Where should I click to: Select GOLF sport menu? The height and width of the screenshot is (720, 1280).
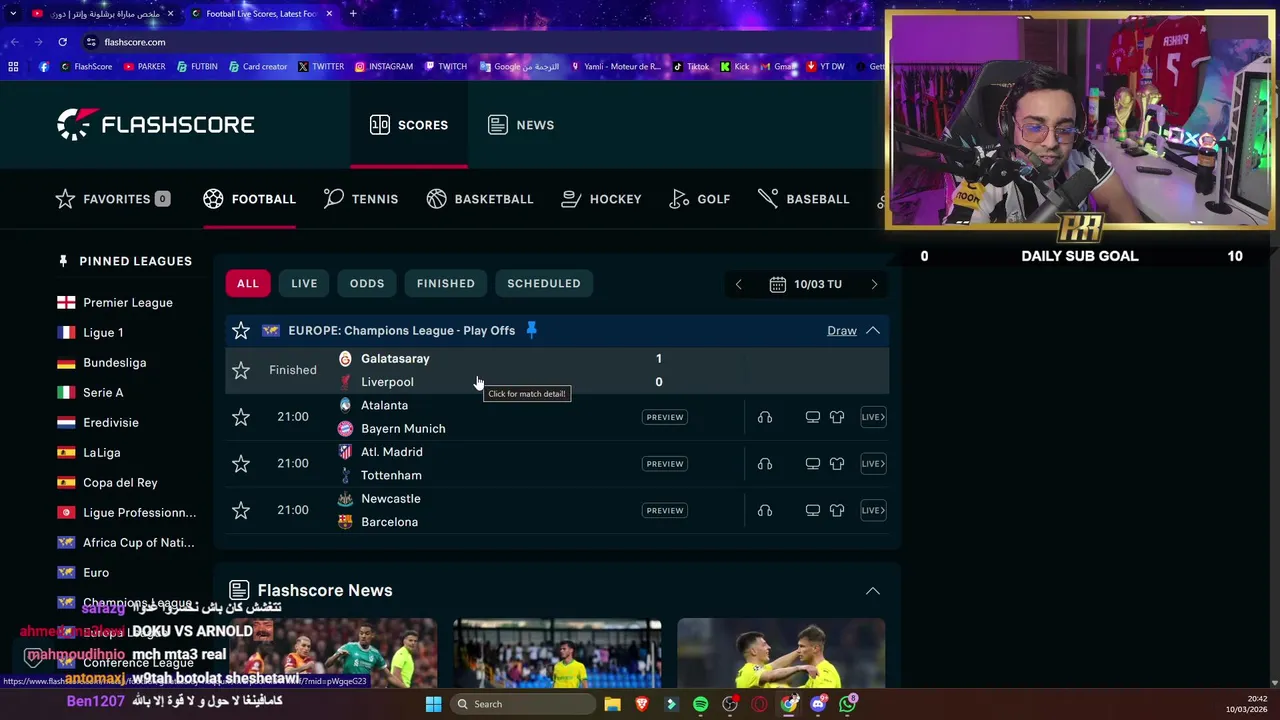click(x=700, y=199)
